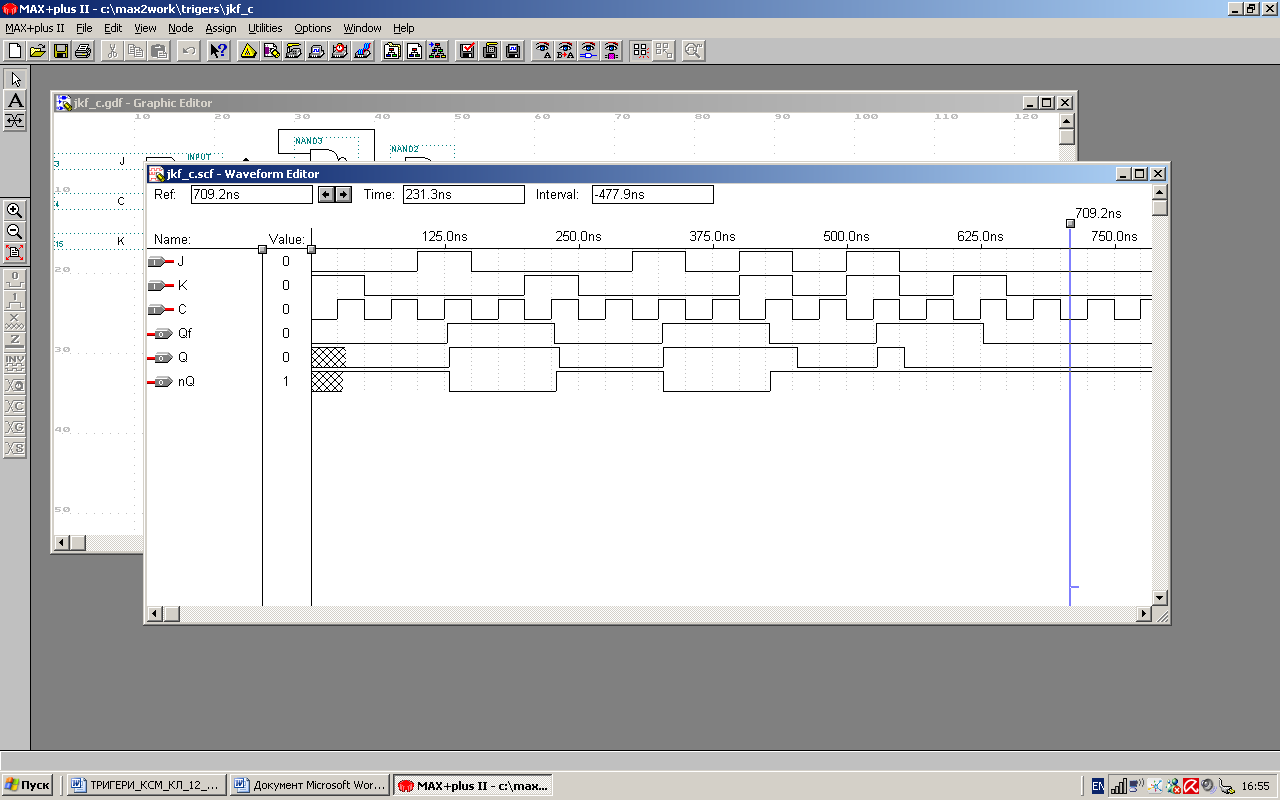
Task: Click the Time value field
Action: (463, 194)
